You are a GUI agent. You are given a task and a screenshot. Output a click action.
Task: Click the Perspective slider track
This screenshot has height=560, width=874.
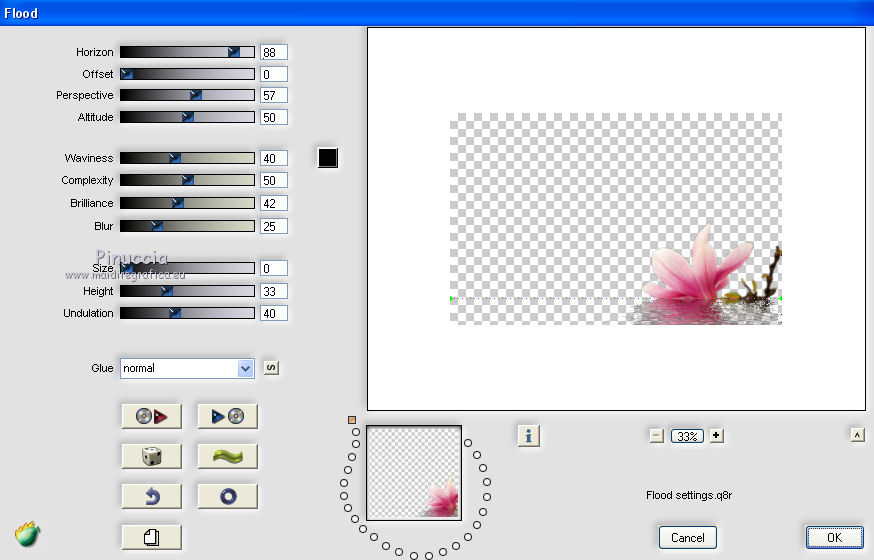[187, 95]
